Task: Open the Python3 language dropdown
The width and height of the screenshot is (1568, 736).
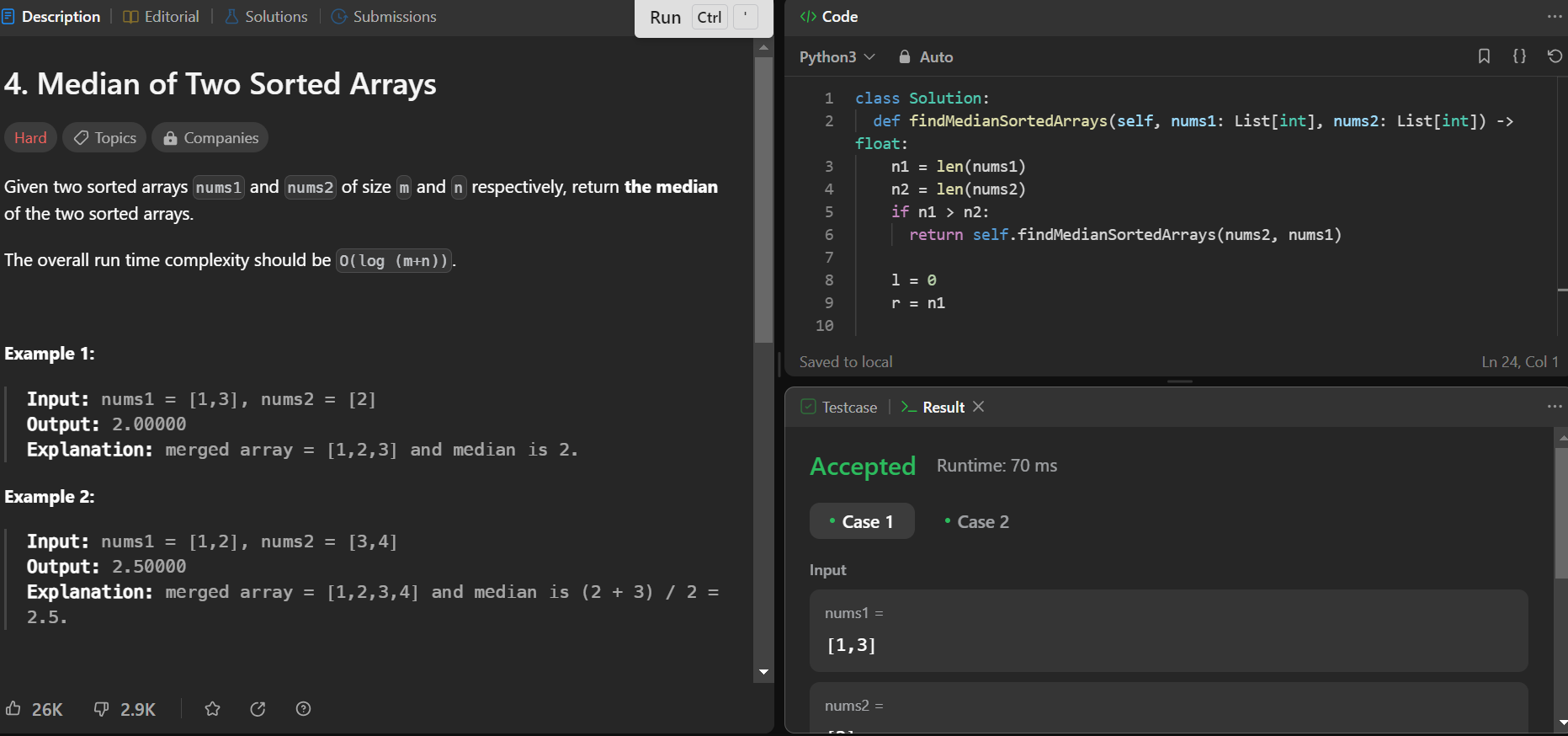Action: coord(837,56)
